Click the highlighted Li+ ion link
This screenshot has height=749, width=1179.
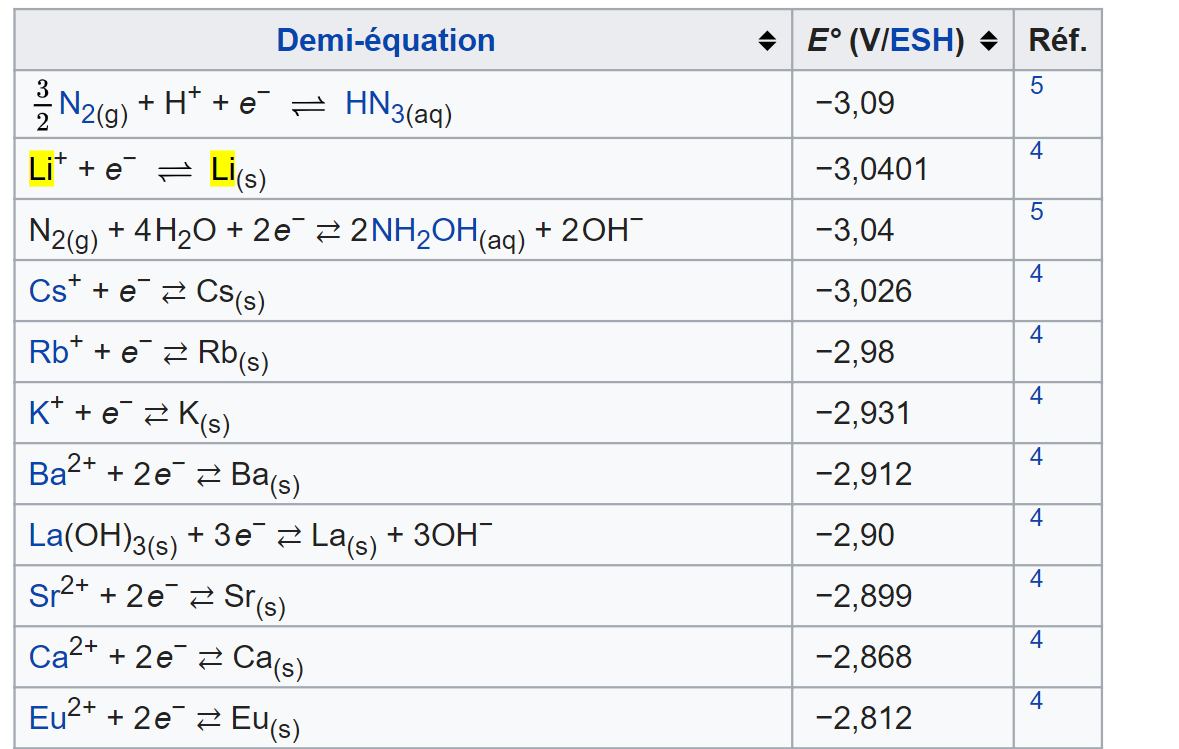coord(41,169)
